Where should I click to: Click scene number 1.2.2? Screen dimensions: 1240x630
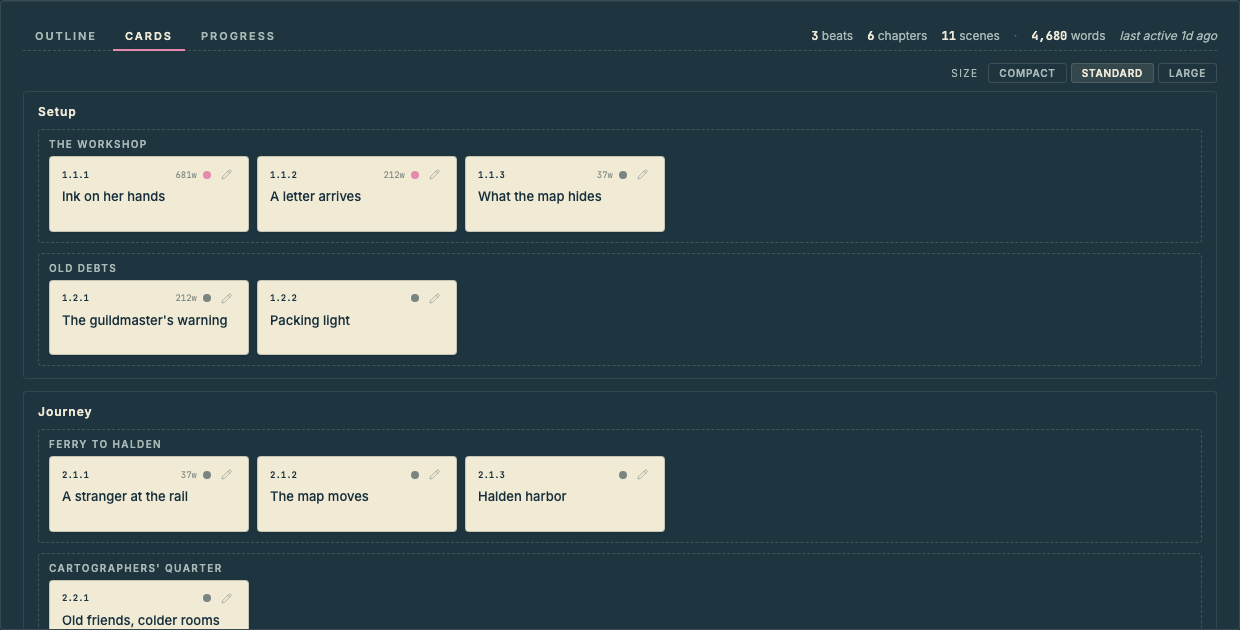pos(284,299)
